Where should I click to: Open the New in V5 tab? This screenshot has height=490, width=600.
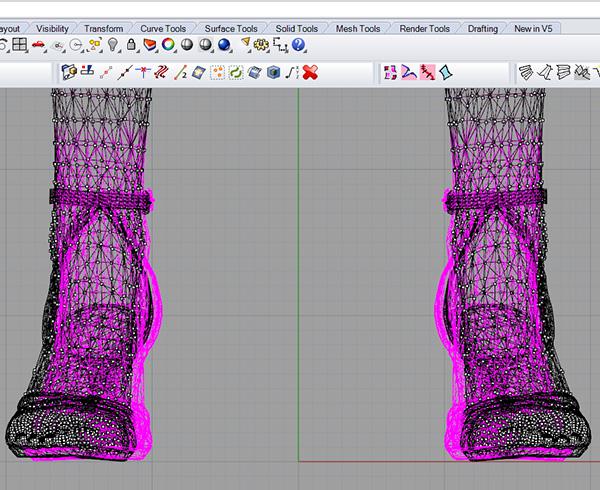click(534, 29)
